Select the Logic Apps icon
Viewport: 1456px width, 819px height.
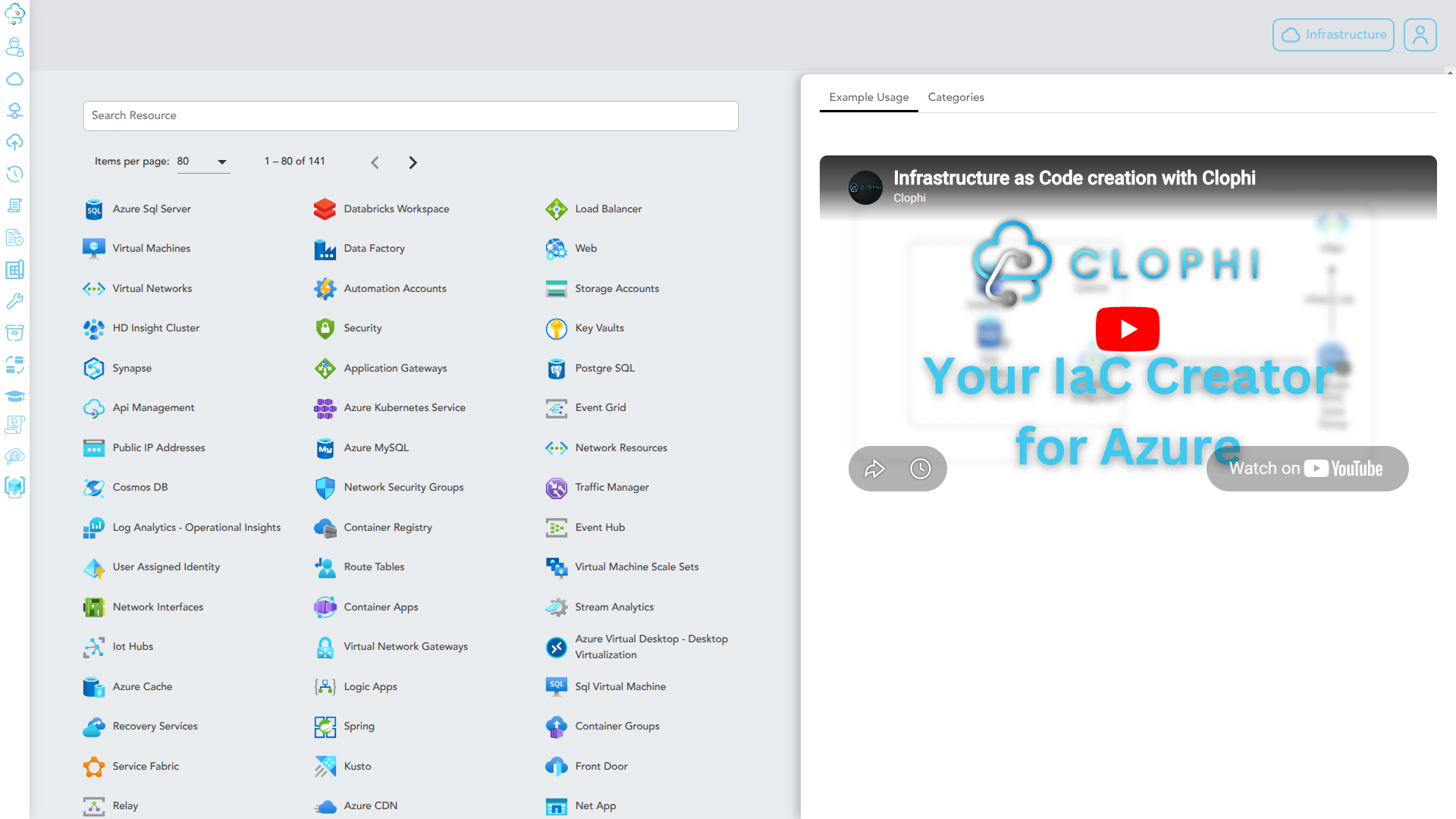tap(325, 687)
